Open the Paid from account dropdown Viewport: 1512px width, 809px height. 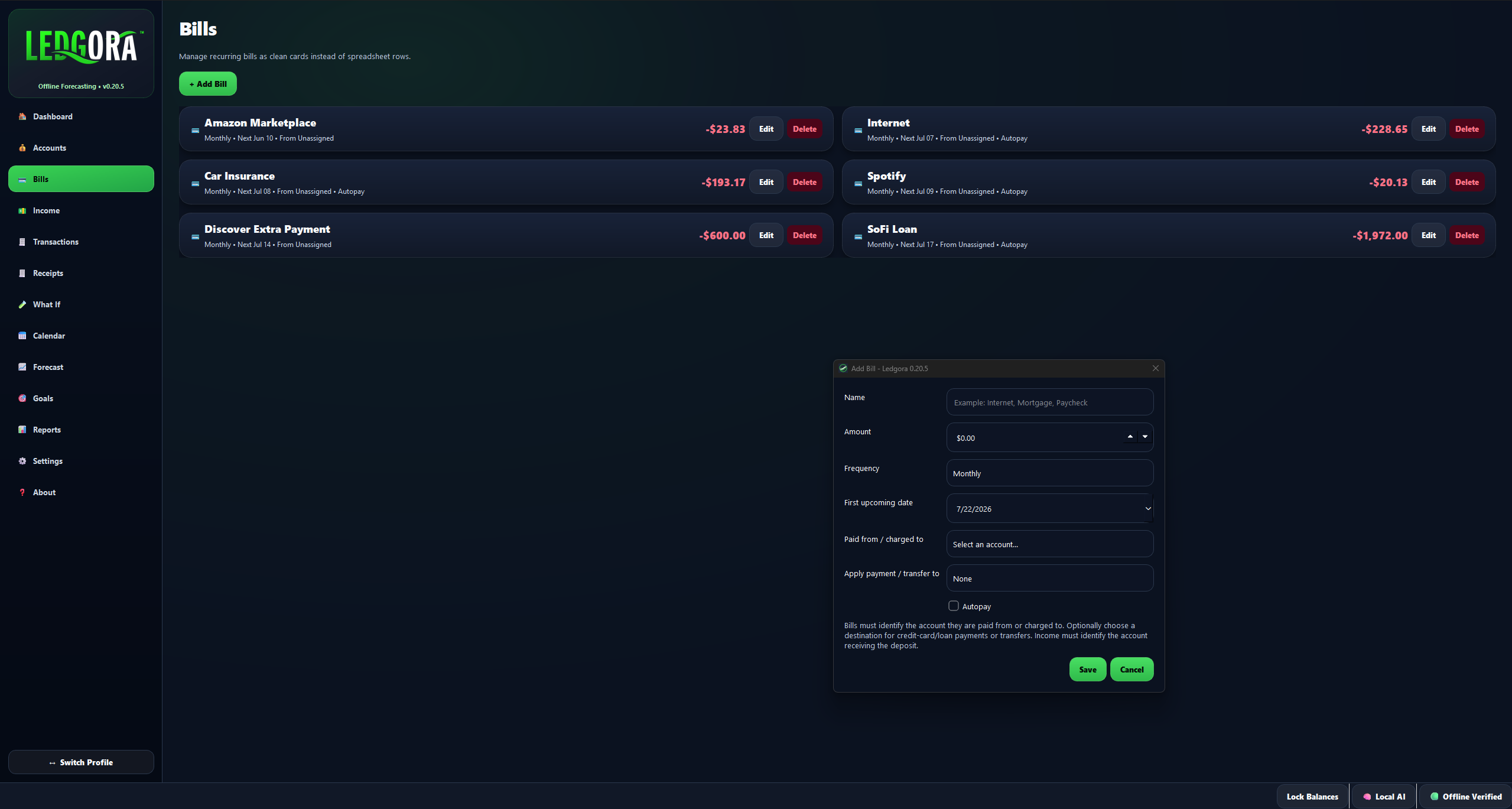1049,544
